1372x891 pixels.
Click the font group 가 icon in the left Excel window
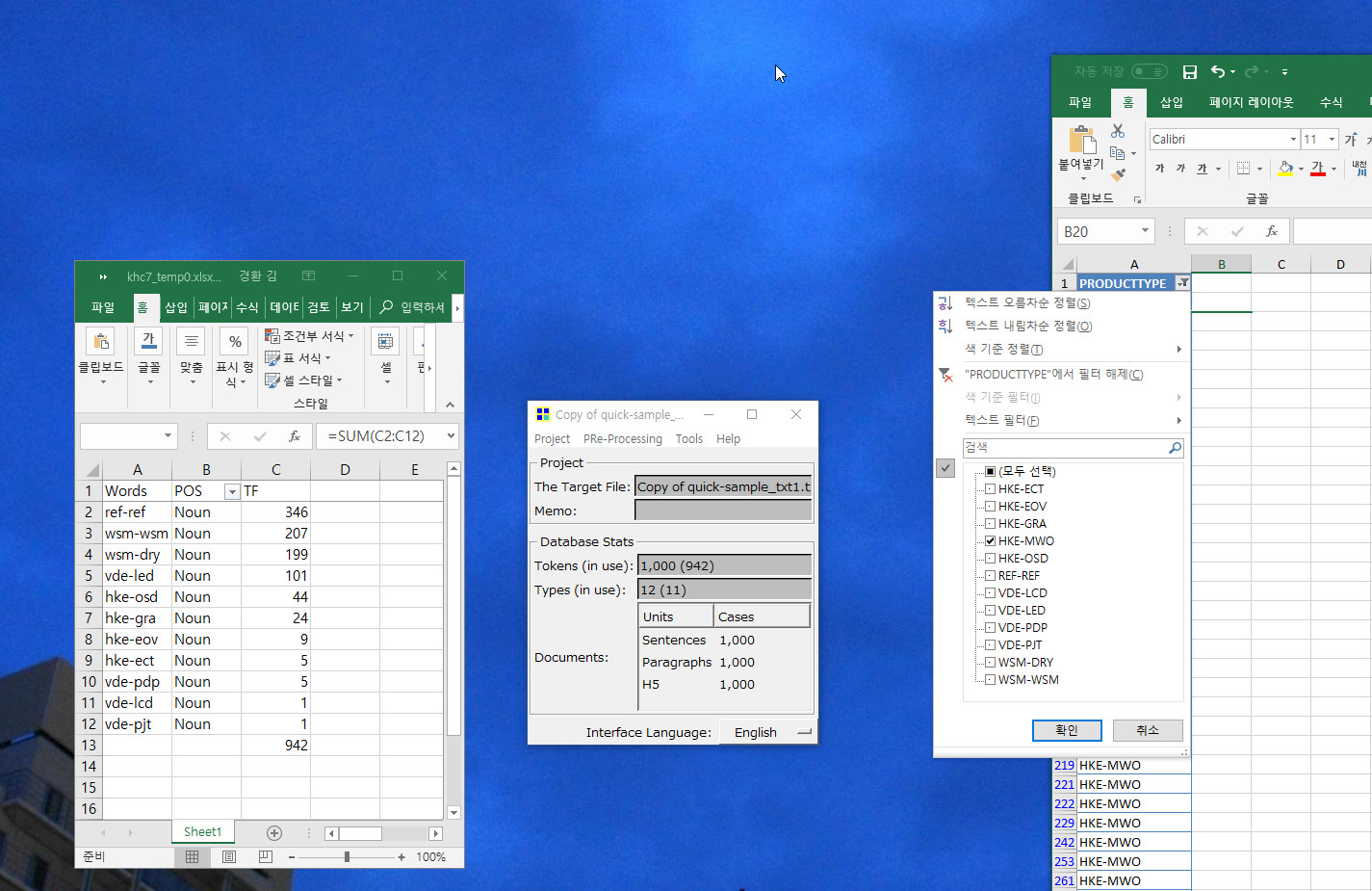coord(149,341)
